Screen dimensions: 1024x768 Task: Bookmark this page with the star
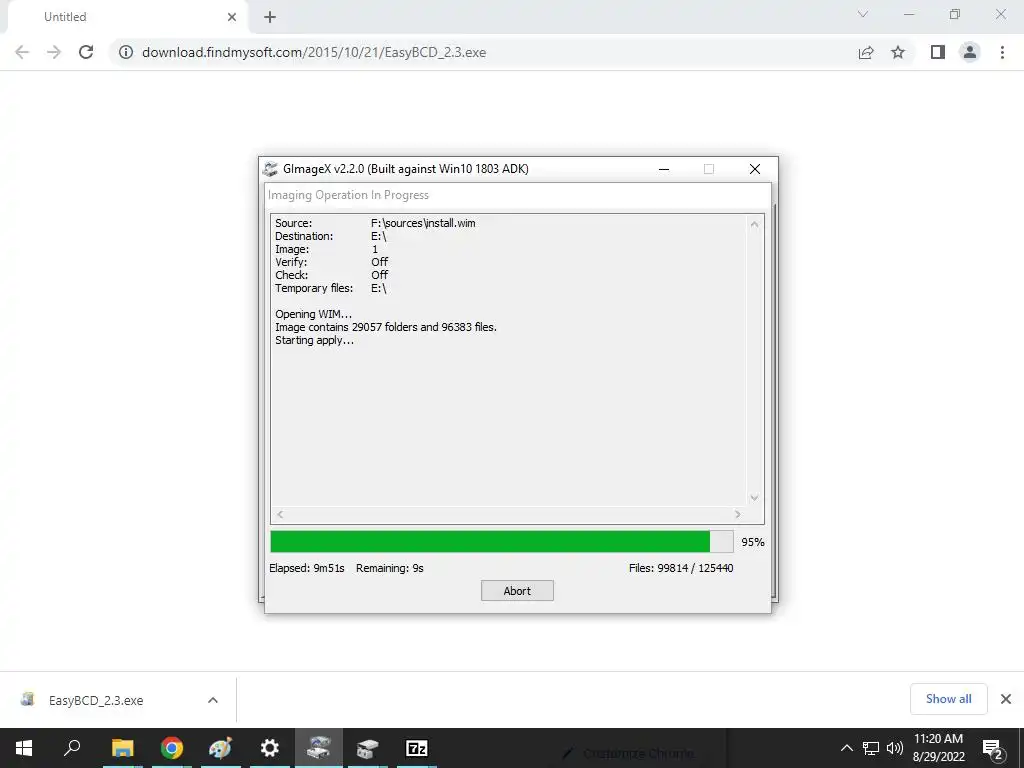tap(898, 52)
